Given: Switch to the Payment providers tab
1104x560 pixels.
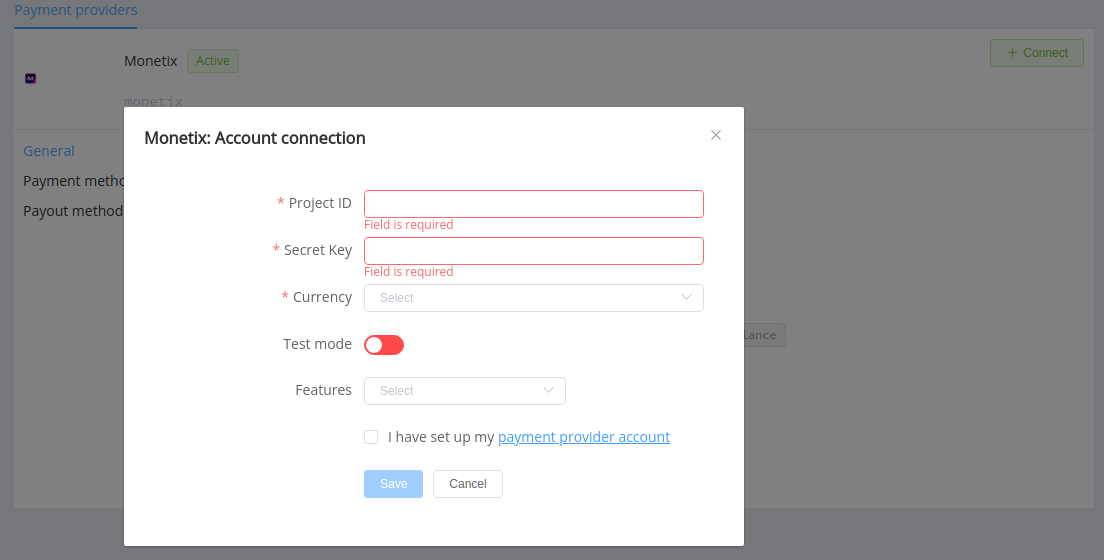Looking at the screenshot, I should tap(75, 11).
